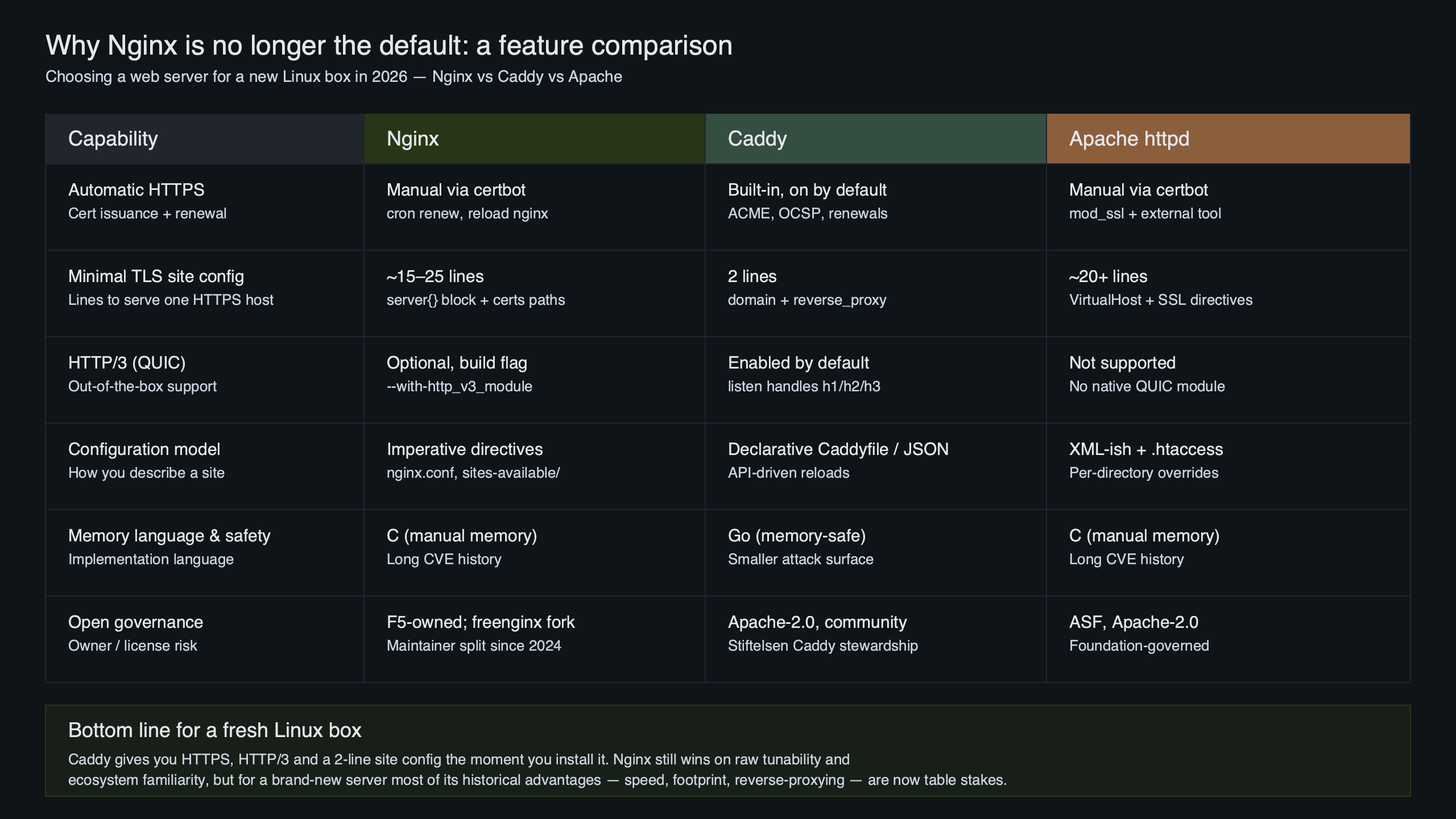This screenshot has height=819, width=1456.
Task: Click the '~20+ lines' Apache cell
Action: (1108, 276)
